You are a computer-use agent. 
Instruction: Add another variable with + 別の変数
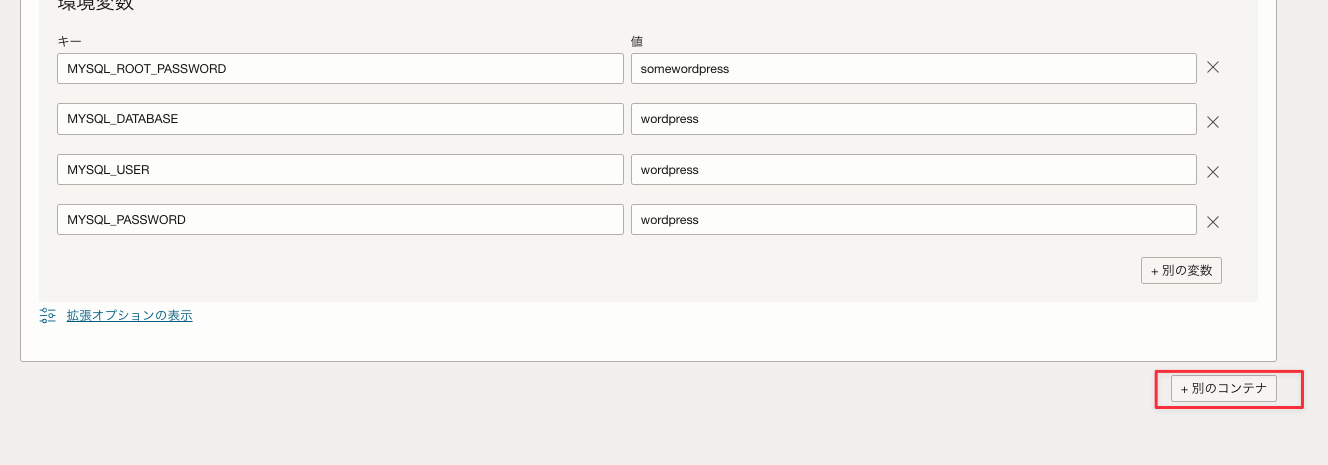pos(1181,271)
